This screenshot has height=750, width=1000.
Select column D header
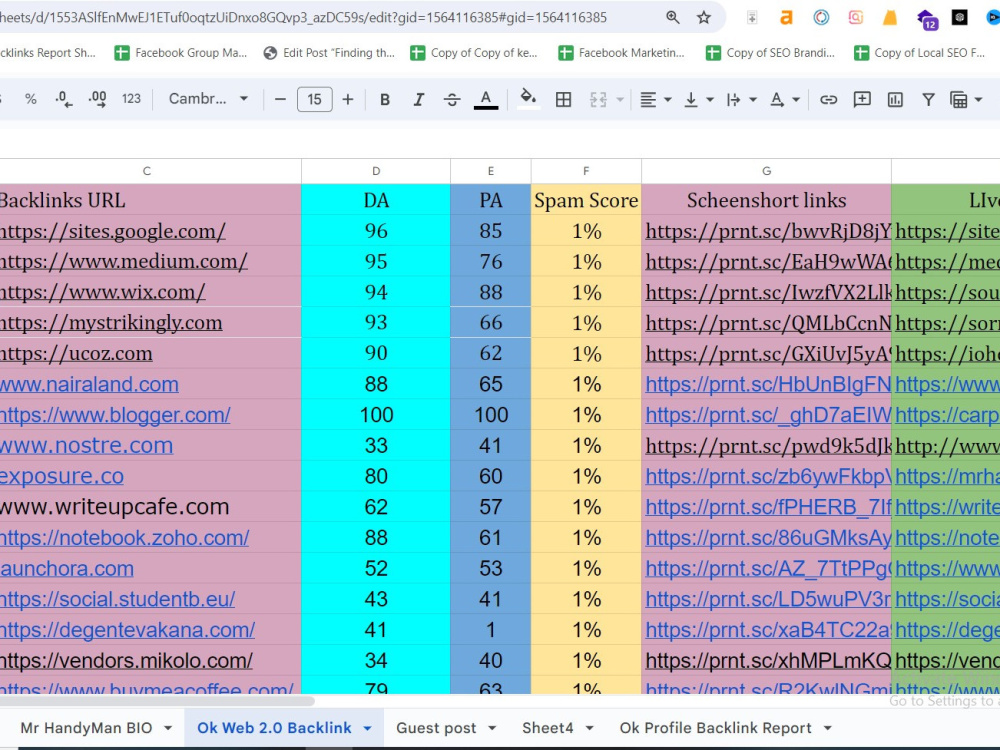(376, 171)
